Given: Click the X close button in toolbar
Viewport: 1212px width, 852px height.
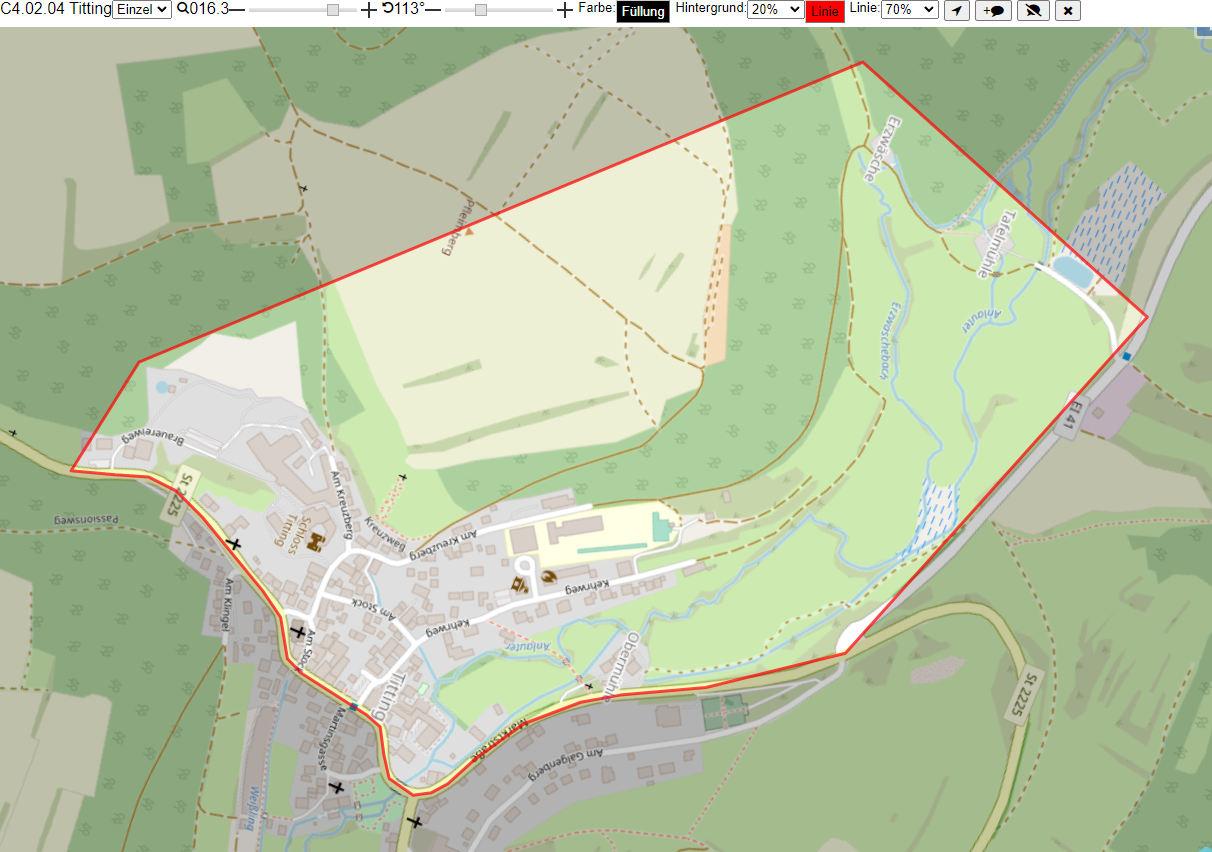Looking at the screenshot, I should tap(1068, 10).
